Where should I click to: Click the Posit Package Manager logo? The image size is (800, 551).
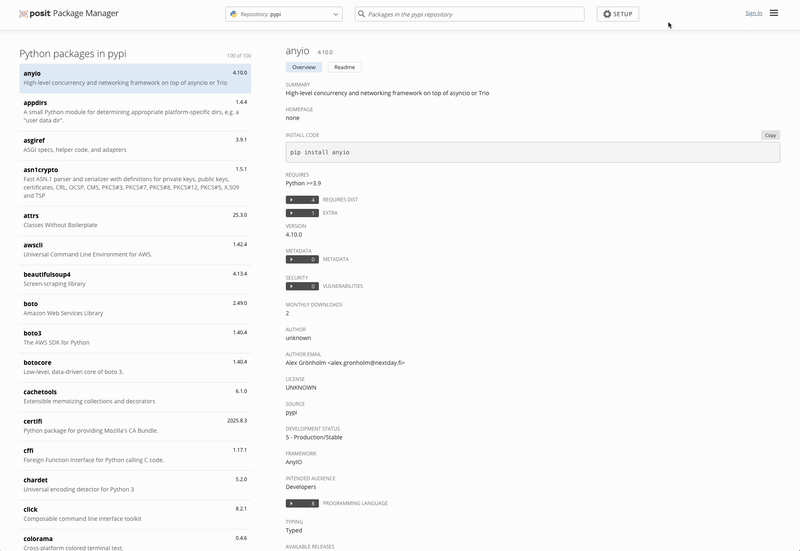coord(69,14)
